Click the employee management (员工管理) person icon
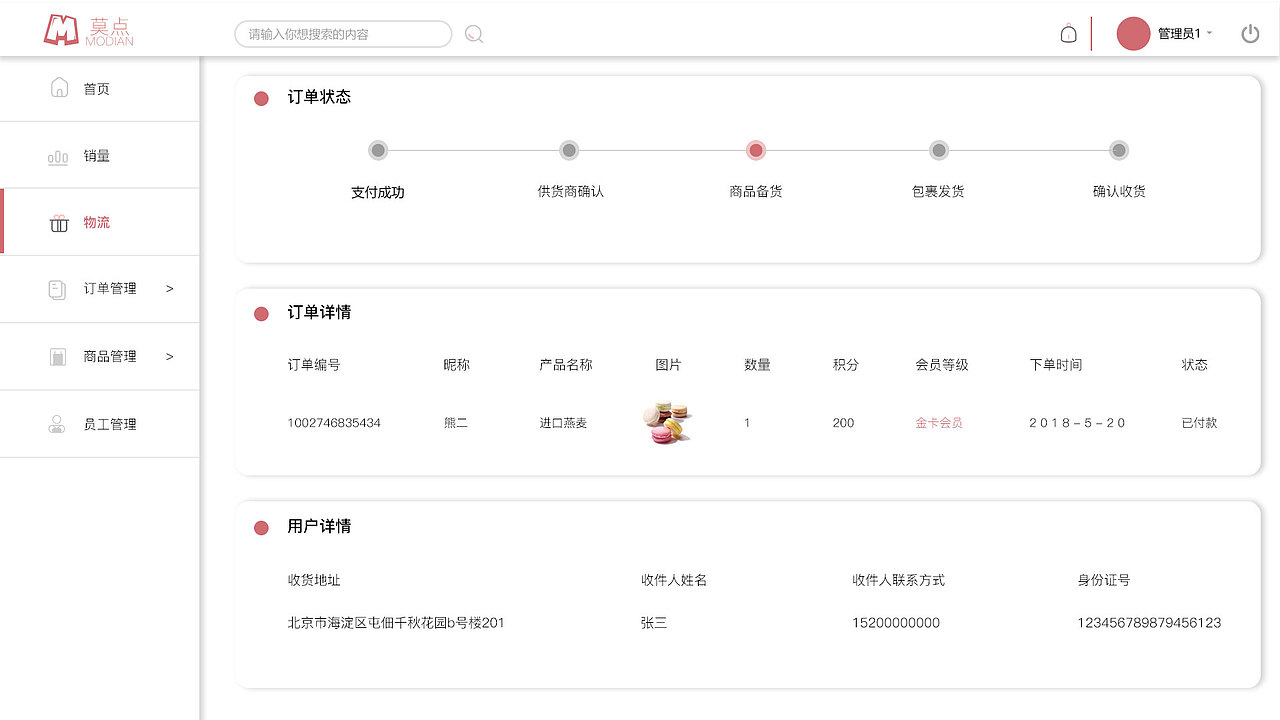The height and width of the screenshot is (720, 1280). coord(58,423)
